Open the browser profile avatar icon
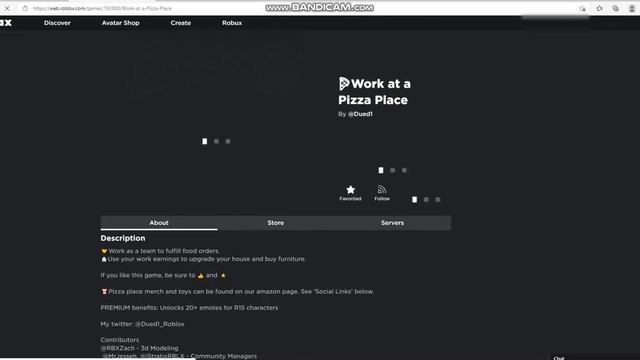The width and height of the screenshot is (640, 360). tap(632, 8)
